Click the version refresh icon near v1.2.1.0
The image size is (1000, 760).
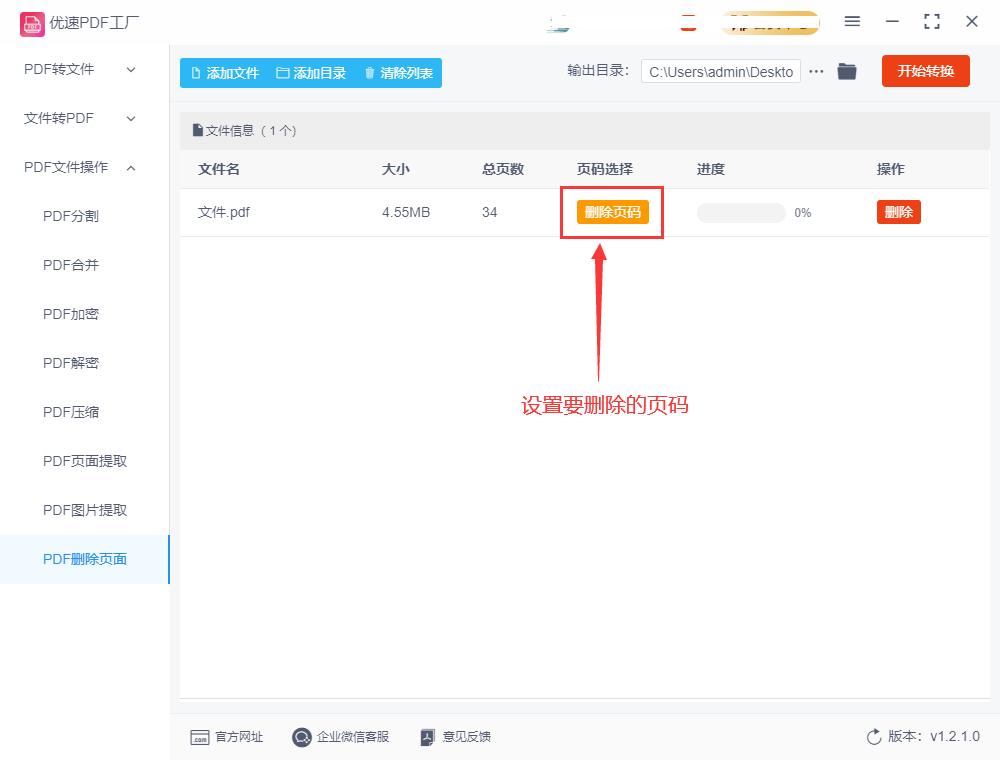[876, 736]
